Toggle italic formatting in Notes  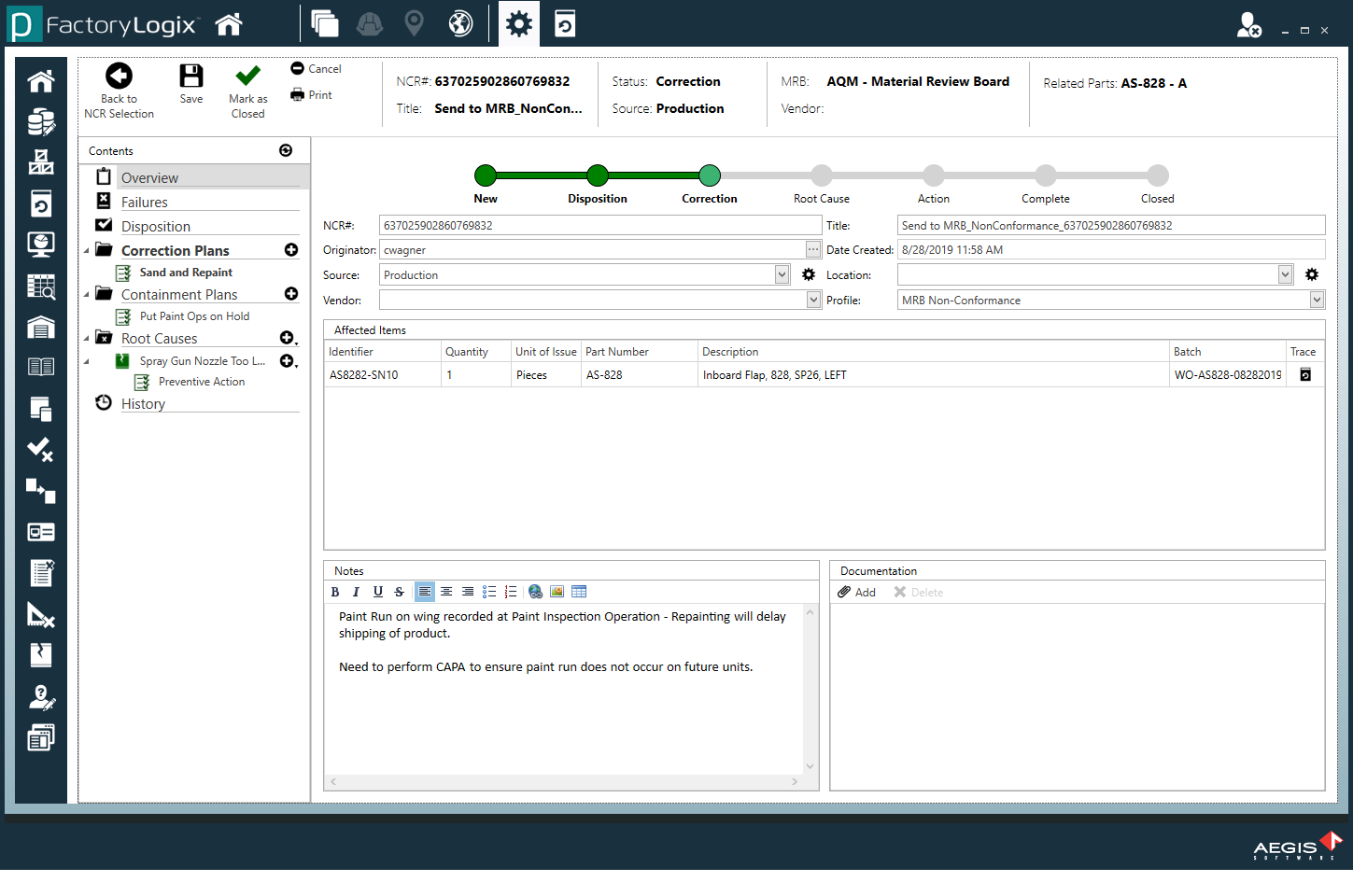[356, 592]
